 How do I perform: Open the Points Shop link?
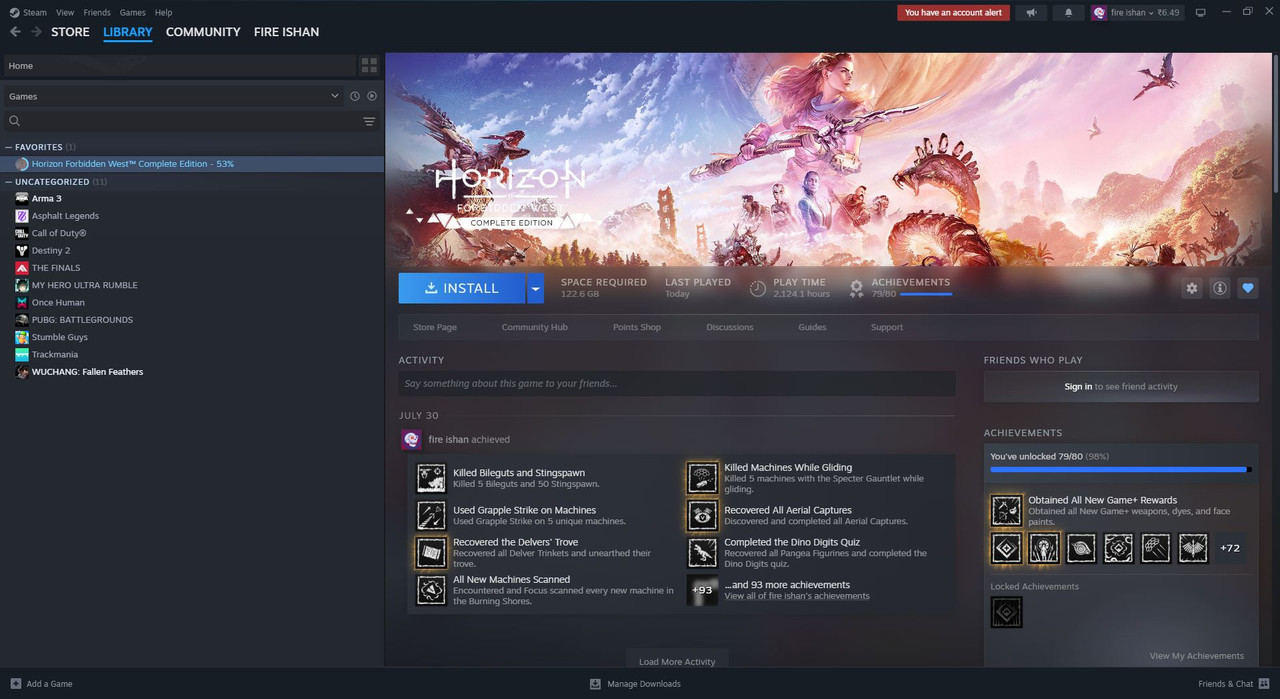click(637, 327)
